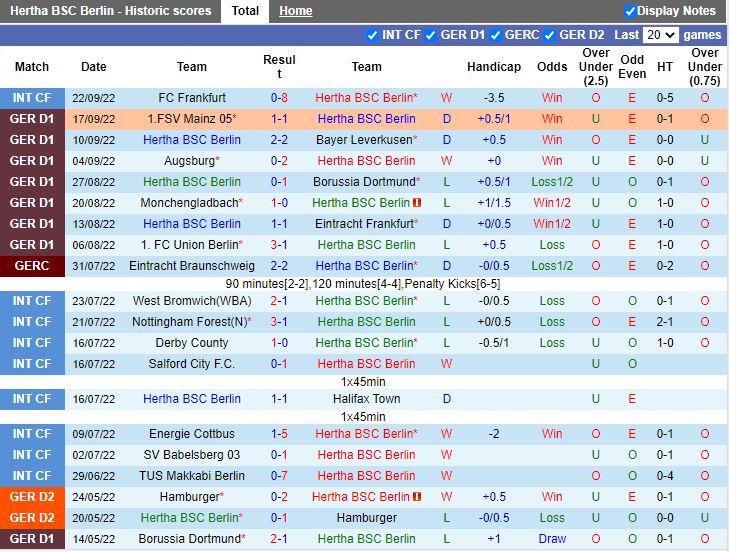Switch to the Home tab
729x552 pixels.
[296, 11]
